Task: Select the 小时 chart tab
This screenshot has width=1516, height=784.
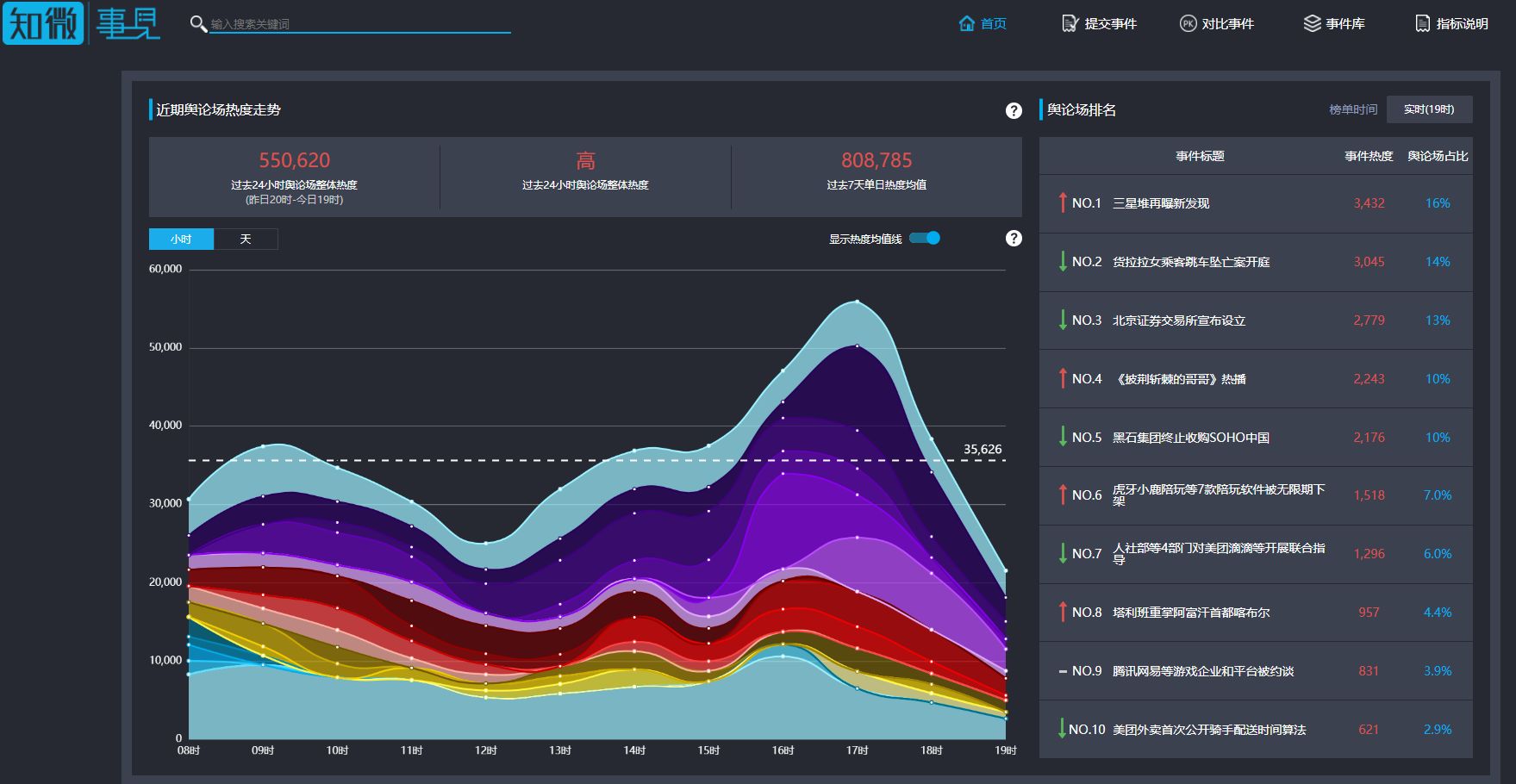Action: point(181,239)
